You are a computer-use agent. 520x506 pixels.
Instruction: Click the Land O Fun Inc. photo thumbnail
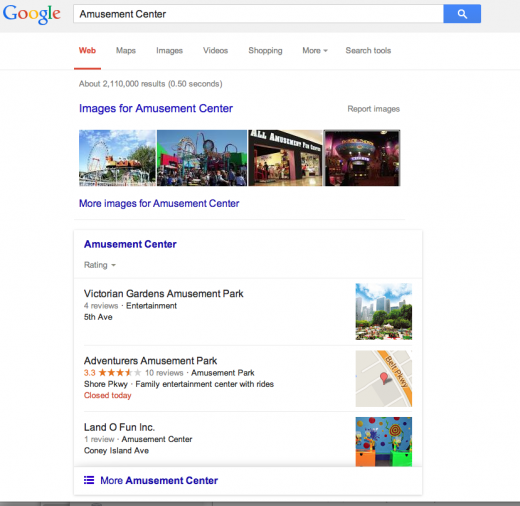point(384,442)
